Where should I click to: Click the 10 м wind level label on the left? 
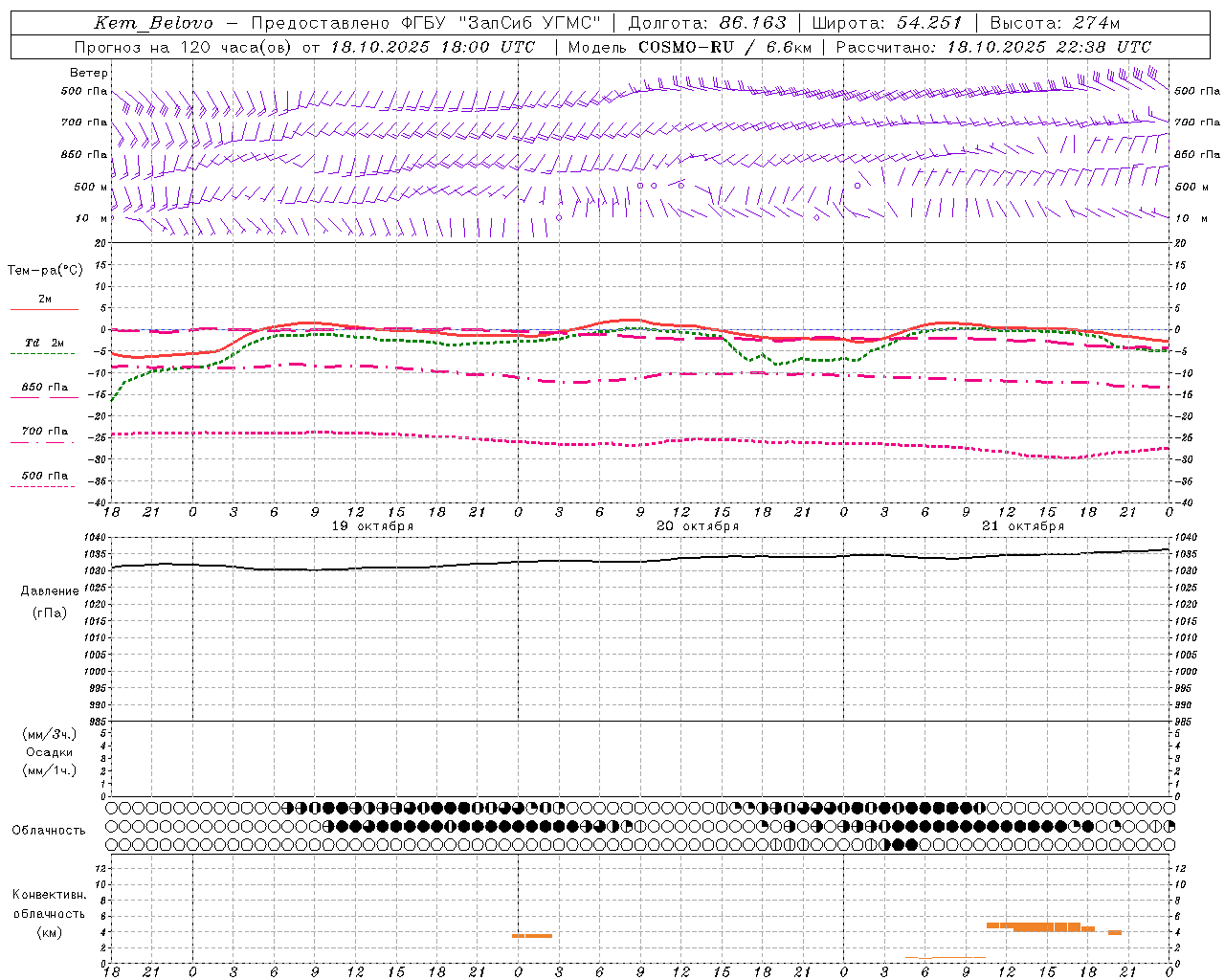click(92, 219)
